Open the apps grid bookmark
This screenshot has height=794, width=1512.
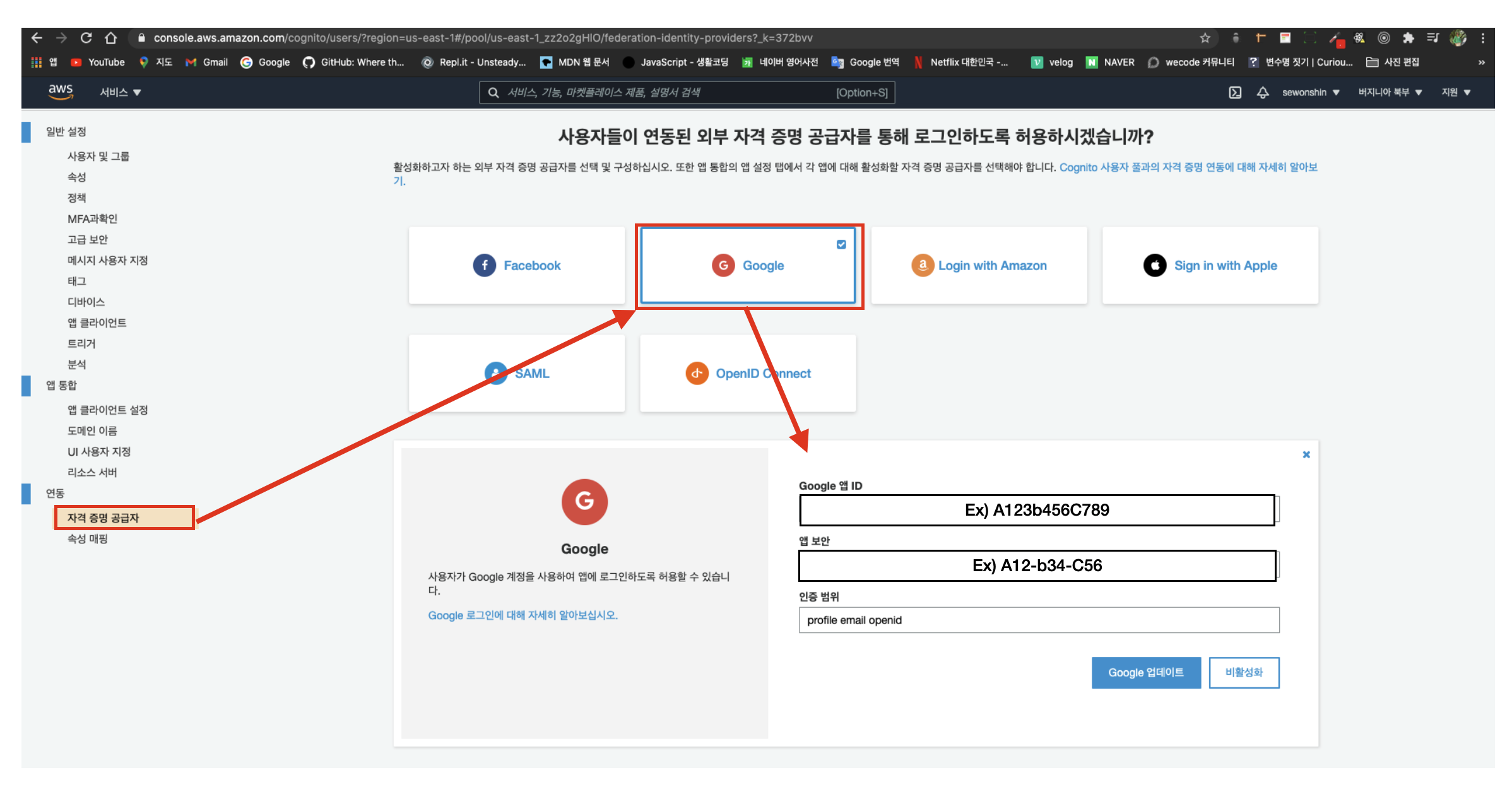[x=44, y=62]
